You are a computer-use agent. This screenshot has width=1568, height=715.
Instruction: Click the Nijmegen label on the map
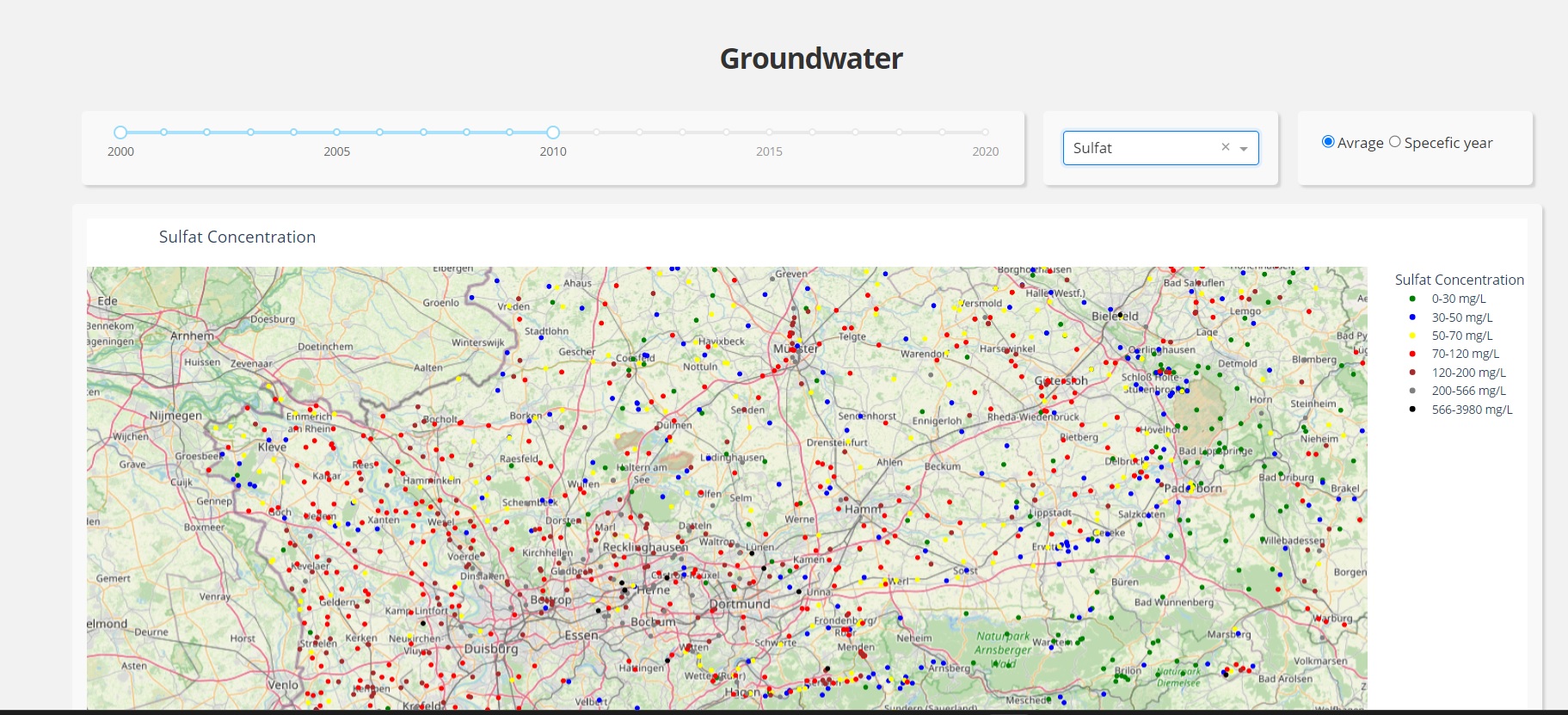click(x=175, y=416)
